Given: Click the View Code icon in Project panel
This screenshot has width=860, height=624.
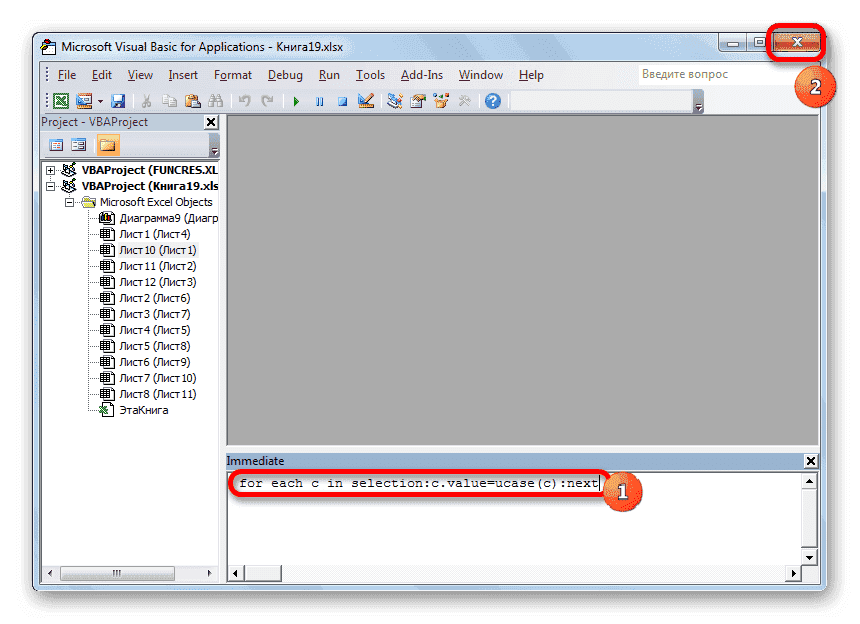Looking at the screenshot, I should (x=56, y=144).
